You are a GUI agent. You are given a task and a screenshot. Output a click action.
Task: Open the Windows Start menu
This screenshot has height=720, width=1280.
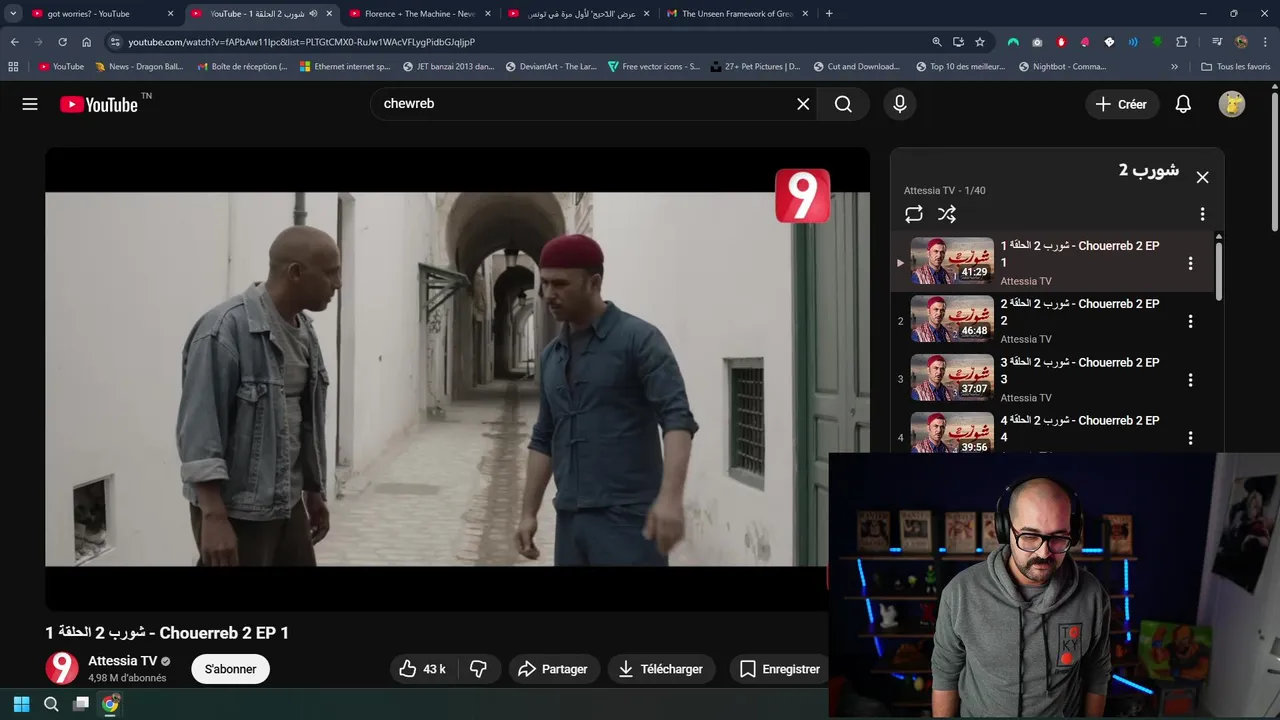coord(21,704)
